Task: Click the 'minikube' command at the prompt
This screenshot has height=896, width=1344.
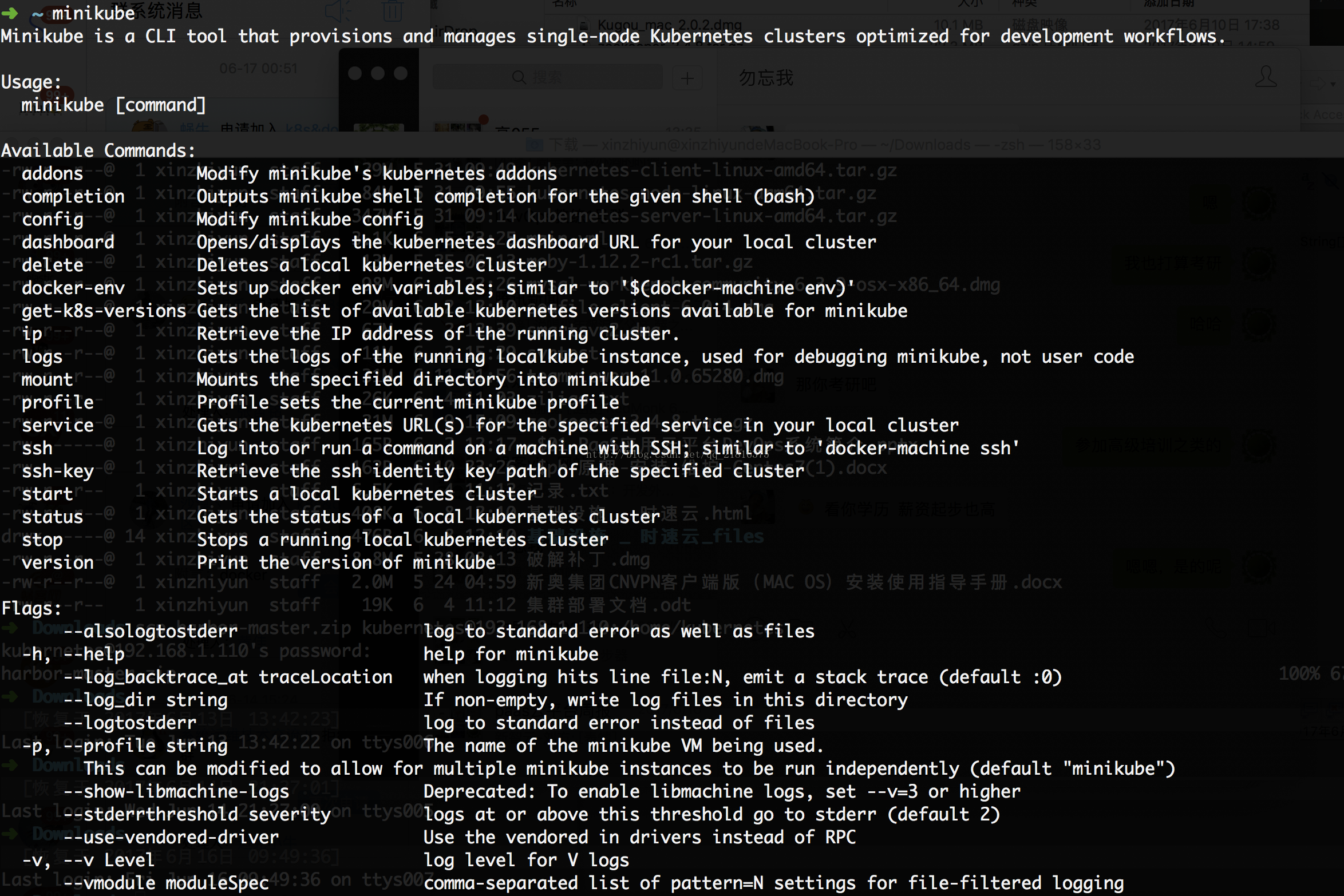Action: pos(93,13)
